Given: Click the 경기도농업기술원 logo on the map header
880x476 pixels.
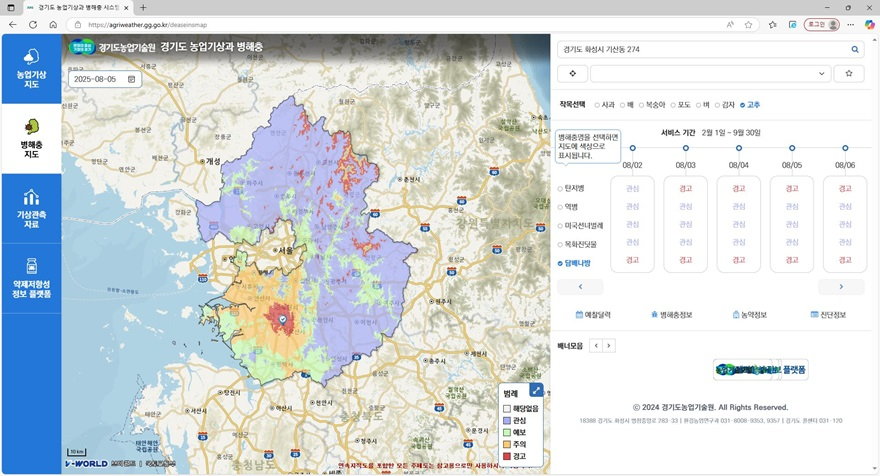Looking at the screenshot, I should (x=112, y=47).
